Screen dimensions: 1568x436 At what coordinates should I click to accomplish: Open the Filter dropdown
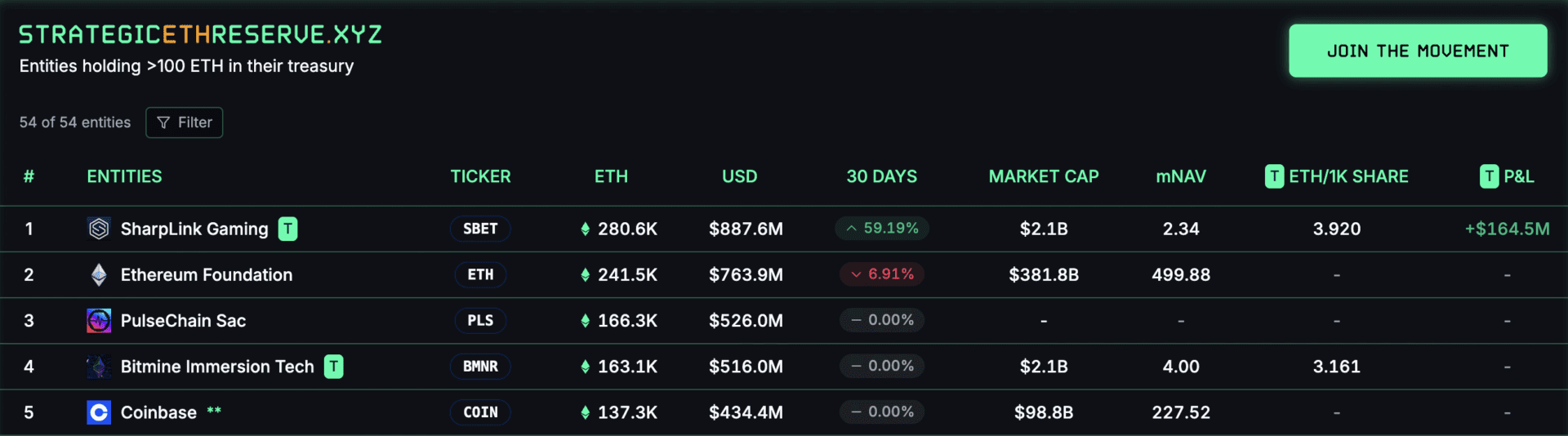(x=185, y=122)
